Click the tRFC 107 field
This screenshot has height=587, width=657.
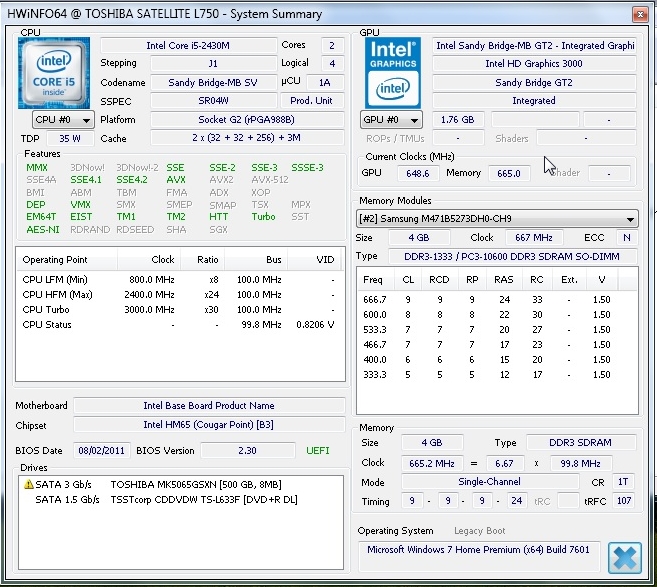(x=623, y=501)
